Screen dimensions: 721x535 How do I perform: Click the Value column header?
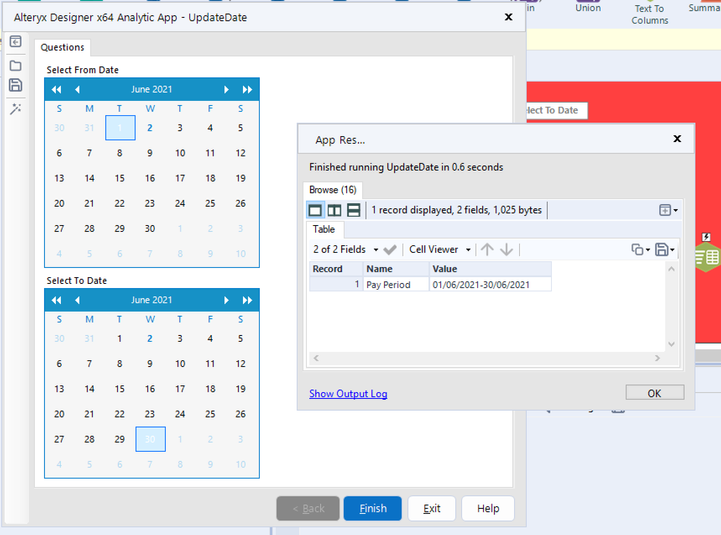[x=490, y=269]
